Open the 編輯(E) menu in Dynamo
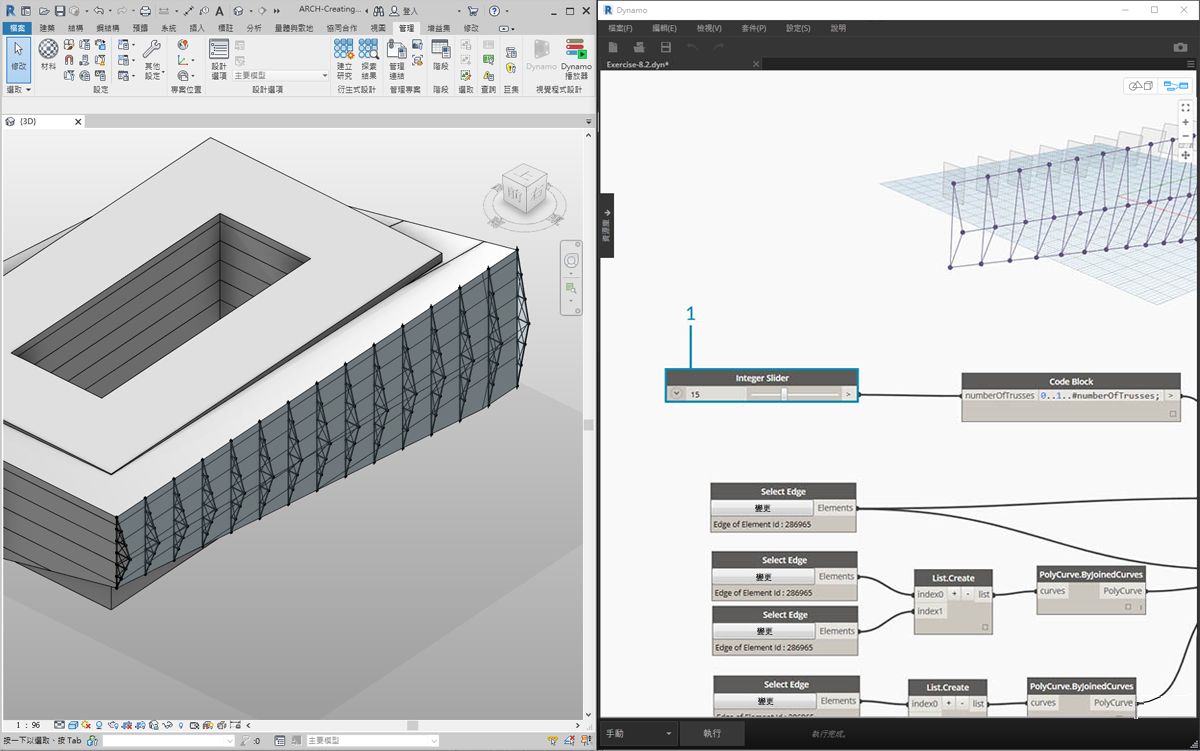Screen dimensions: 1200x751 664,28
